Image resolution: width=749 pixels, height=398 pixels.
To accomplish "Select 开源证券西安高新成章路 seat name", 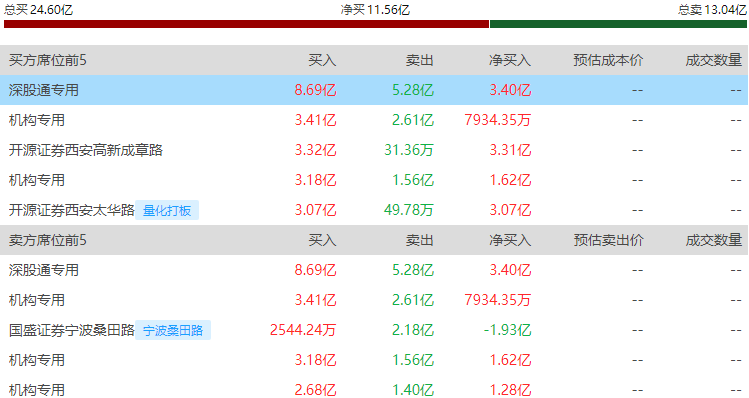I will [x=86, y=150].
